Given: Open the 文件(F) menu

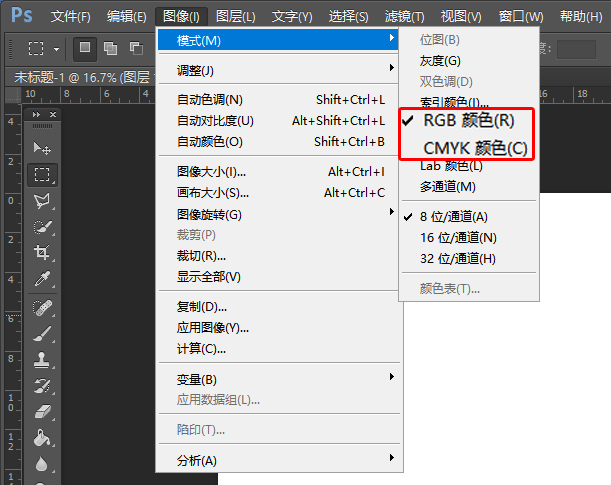Looking at the screenshot, I should click(71, 17).
